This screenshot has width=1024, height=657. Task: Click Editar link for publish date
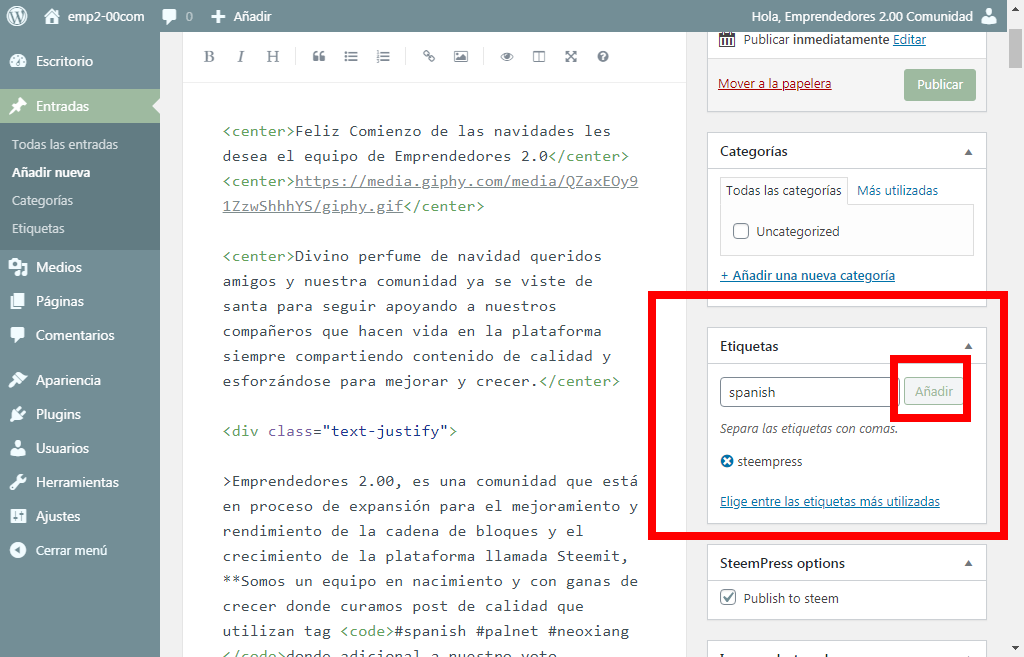click(909, 40)
